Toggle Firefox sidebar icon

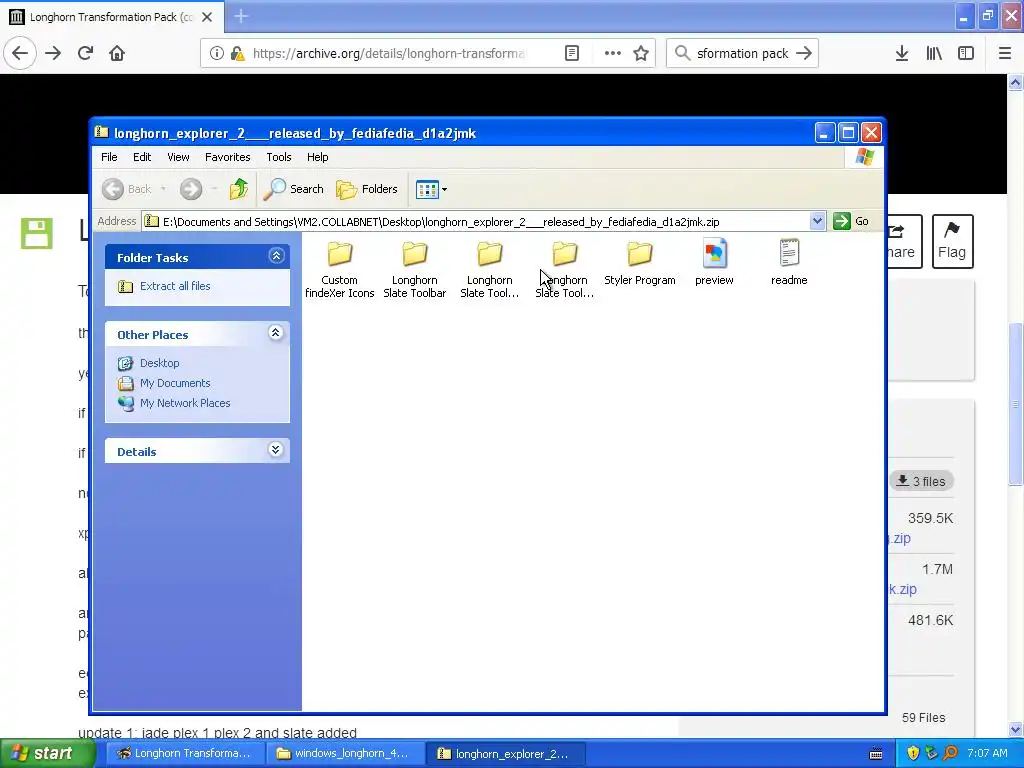tap(966, 54)
